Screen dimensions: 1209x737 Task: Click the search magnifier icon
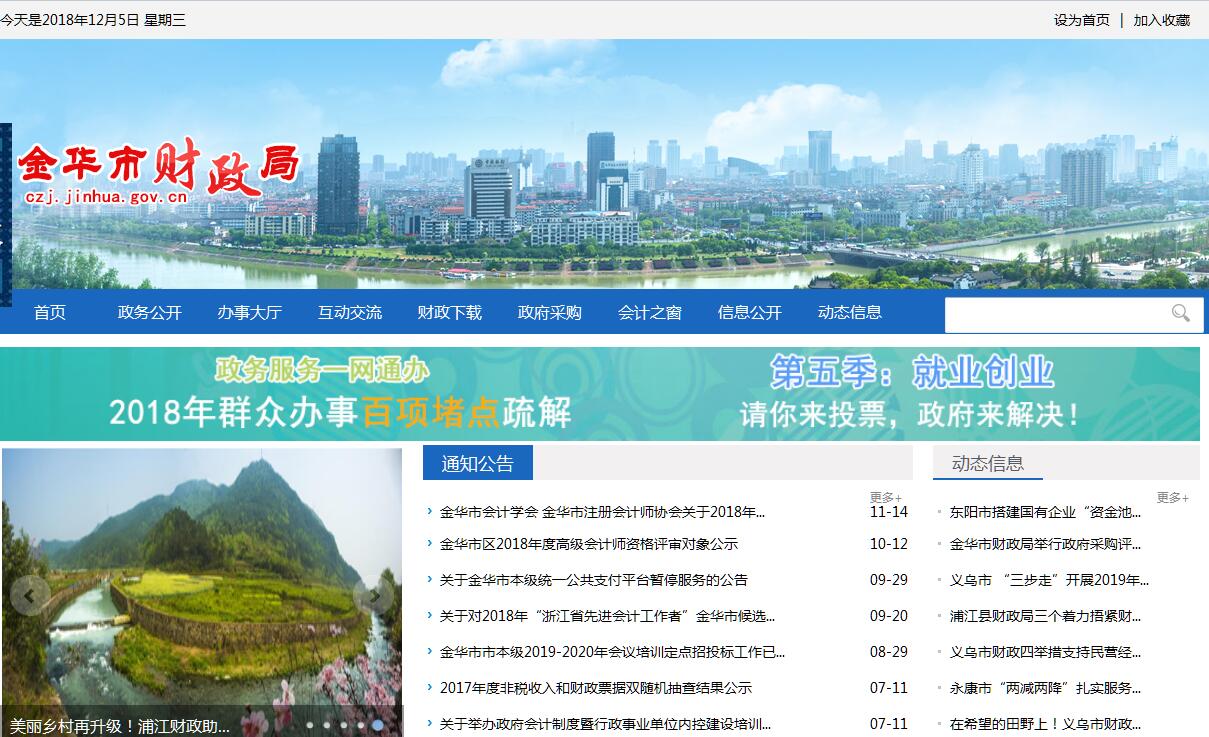pyautogui.click(x=1180, y=313)
